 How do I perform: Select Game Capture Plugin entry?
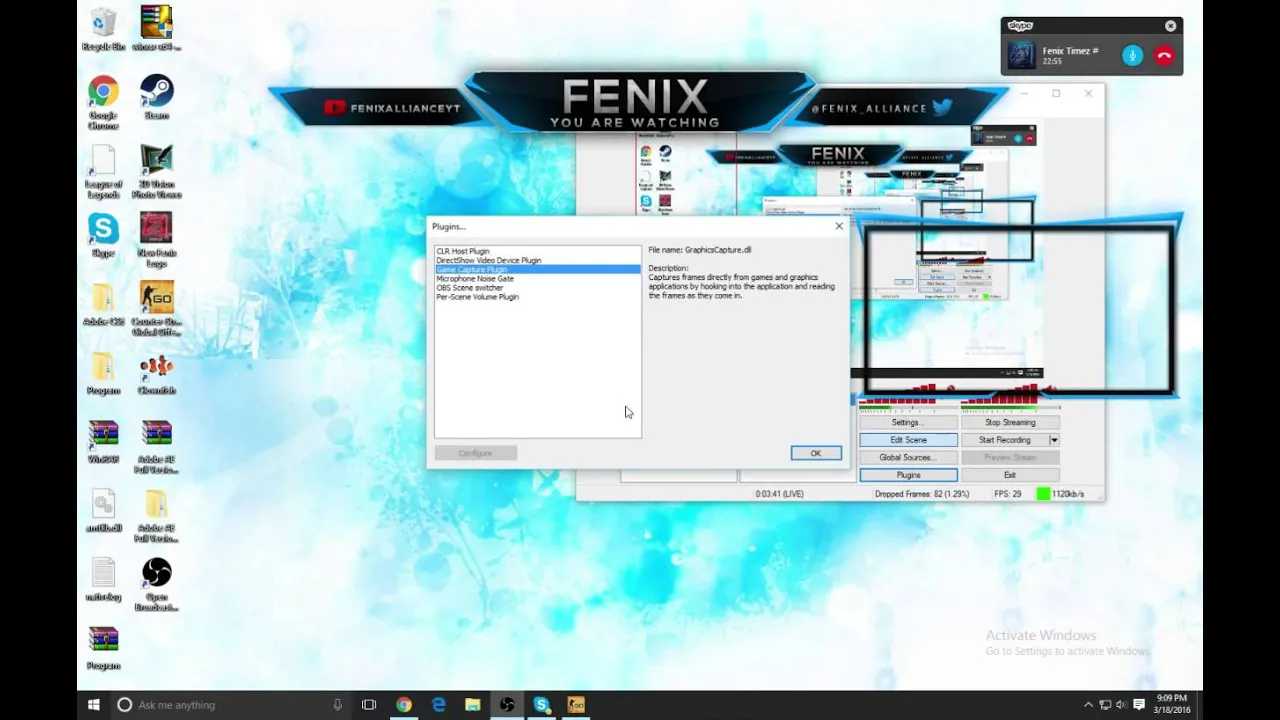point(538,269)
